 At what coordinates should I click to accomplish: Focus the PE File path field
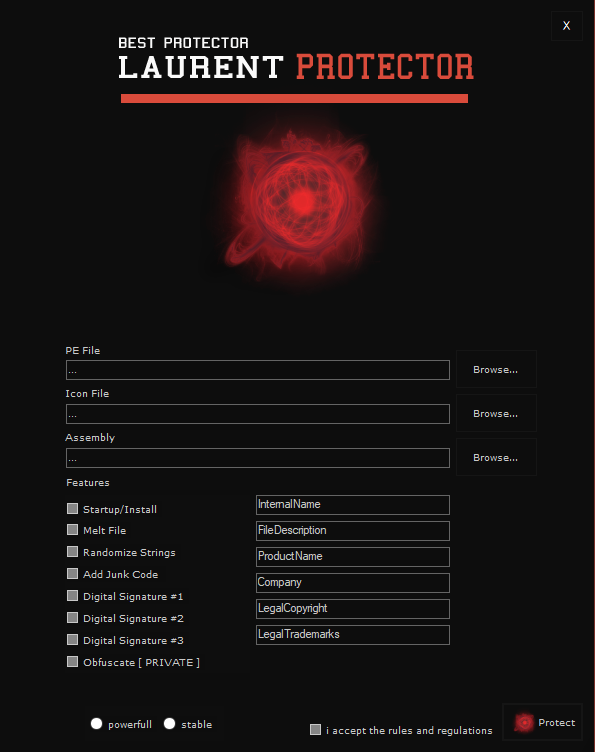click(x=258, y=370)
